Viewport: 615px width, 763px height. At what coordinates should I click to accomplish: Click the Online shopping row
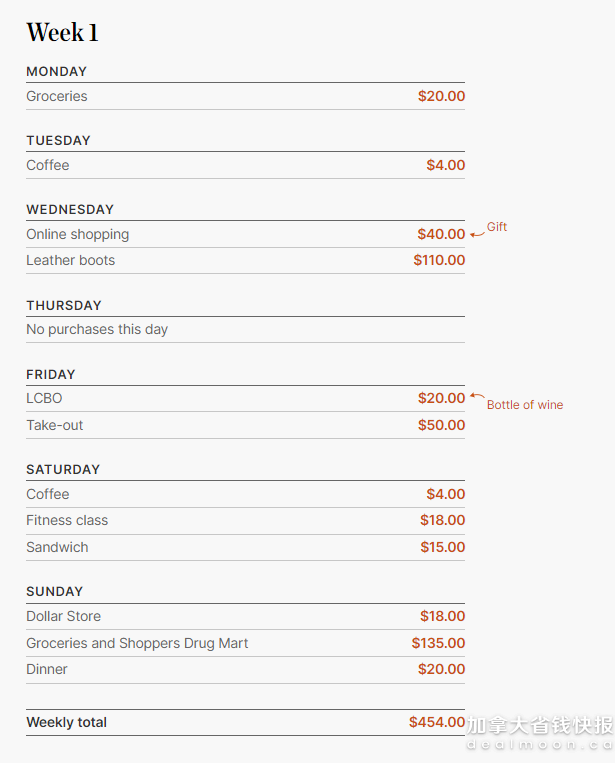pyautogui.click(x=245, y=235)
